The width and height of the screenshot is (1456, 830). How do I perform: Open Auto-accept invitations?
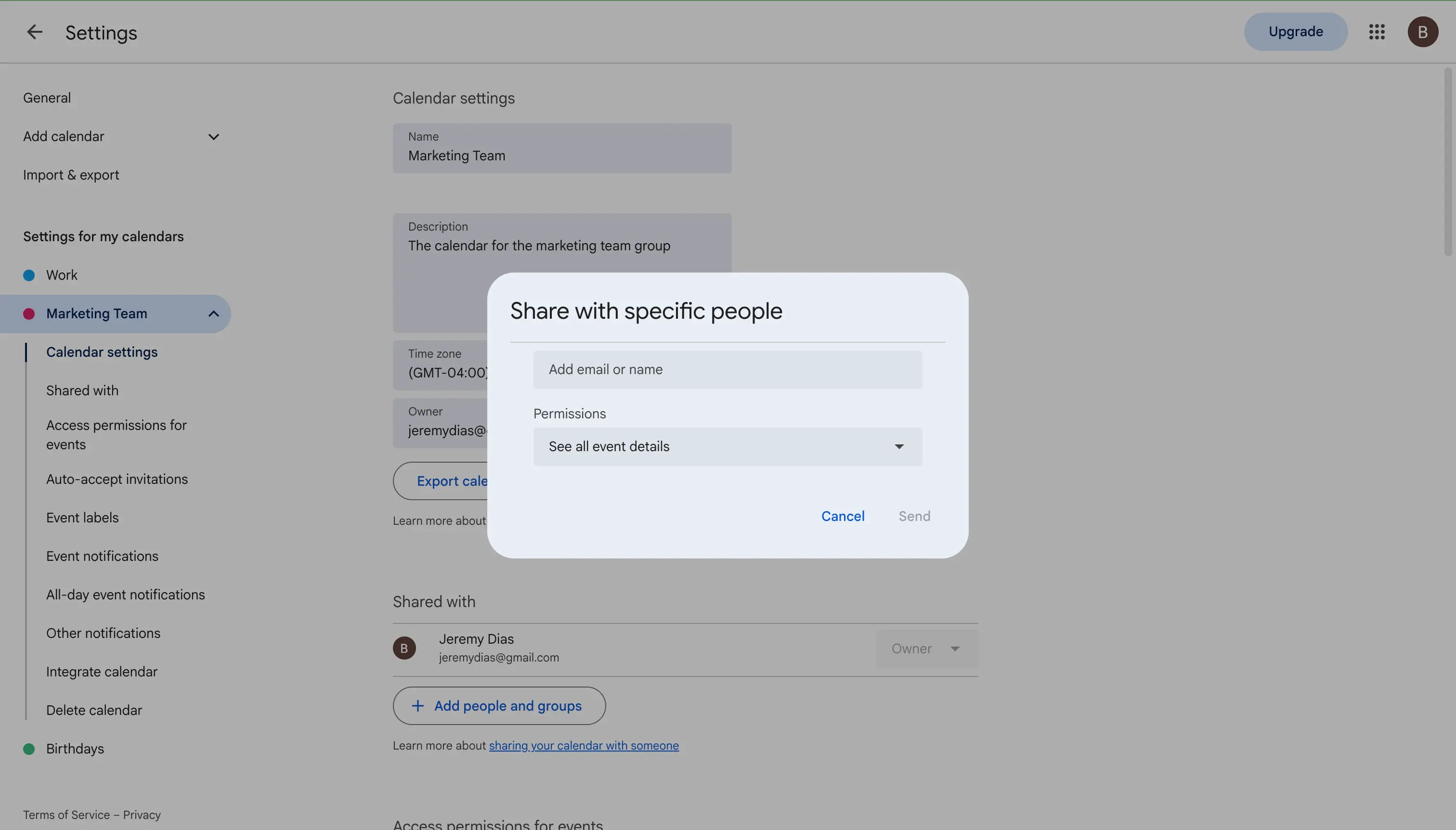[117, 480]
